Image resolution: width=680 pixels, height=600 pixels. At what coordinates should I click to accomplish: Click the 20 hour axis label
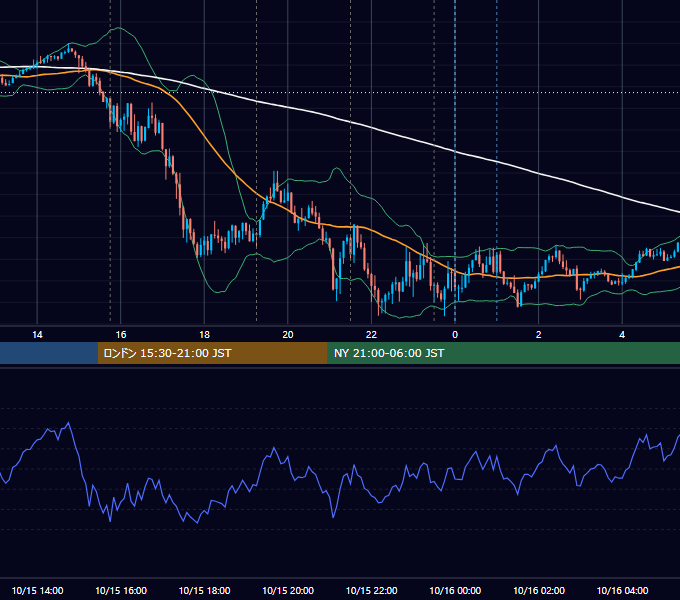pos(288,335)
